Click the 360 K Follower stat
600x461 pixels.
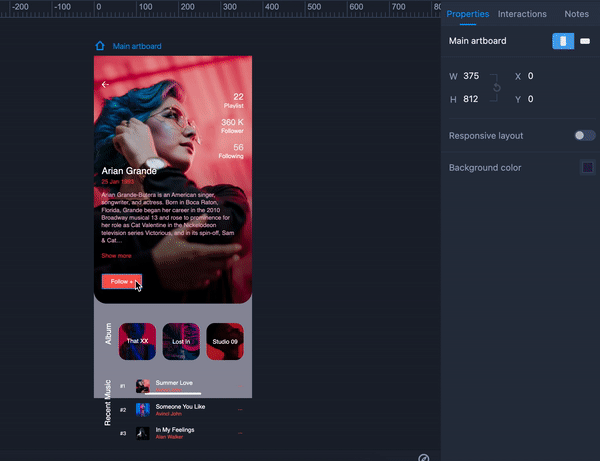point(232,125)
